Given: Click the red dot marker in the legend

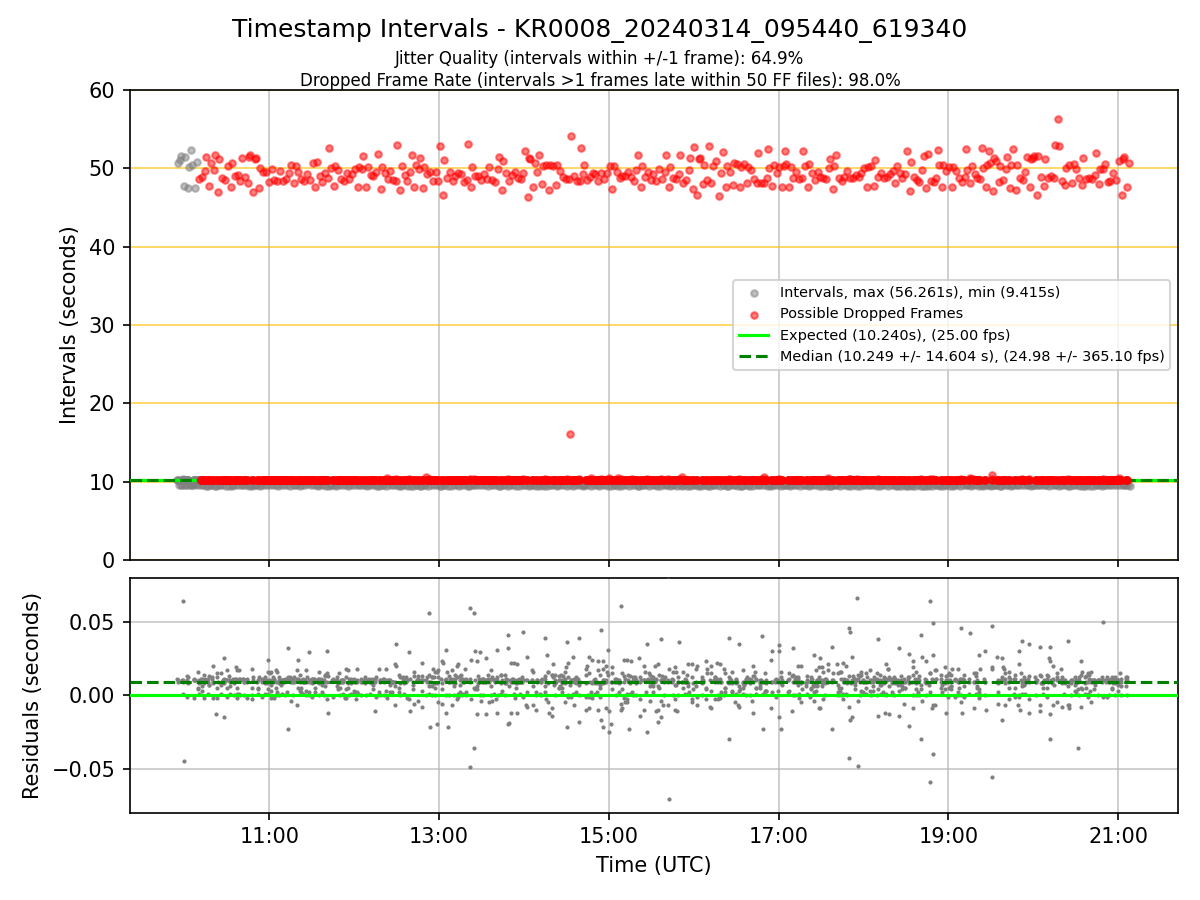Looking at the screenshot, I should pos(755,314).
